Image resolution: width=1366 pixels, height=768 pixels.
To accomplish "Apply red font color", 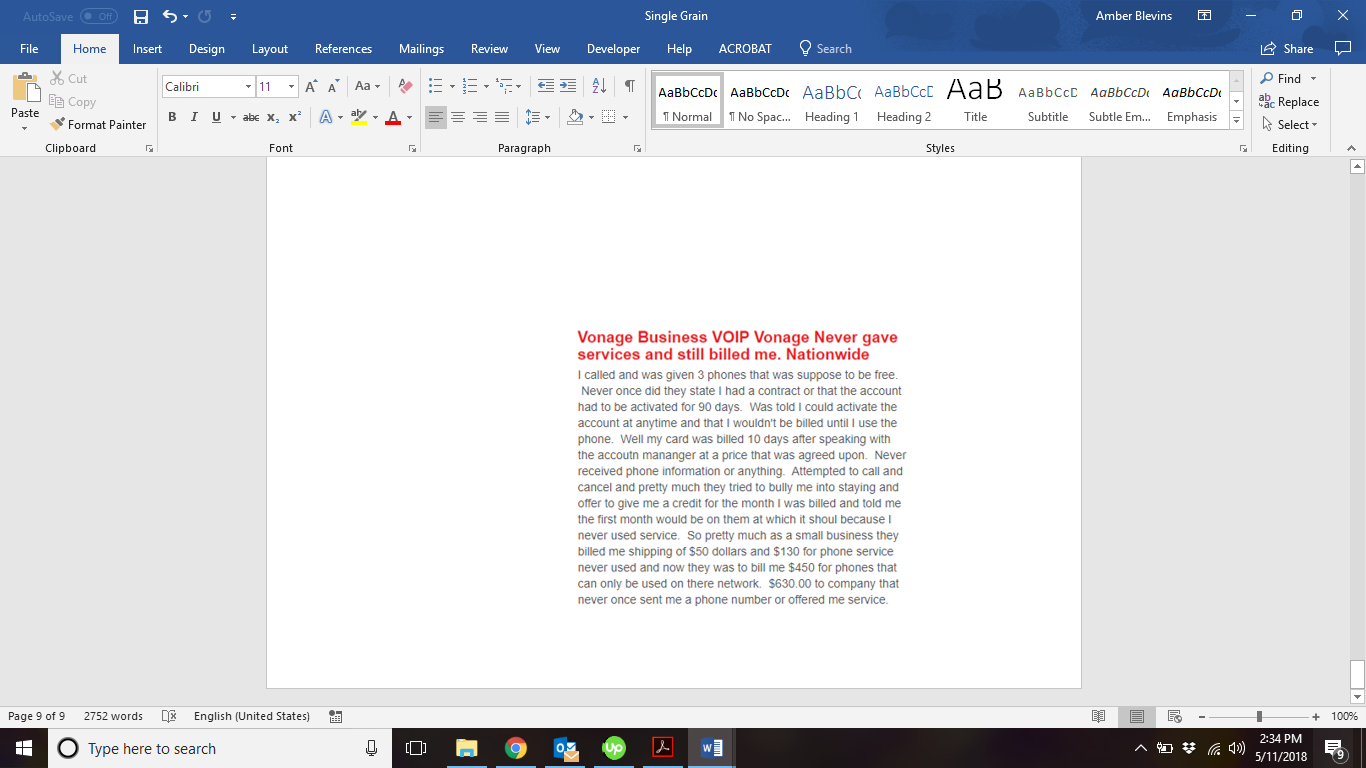I will click(393, 117).
